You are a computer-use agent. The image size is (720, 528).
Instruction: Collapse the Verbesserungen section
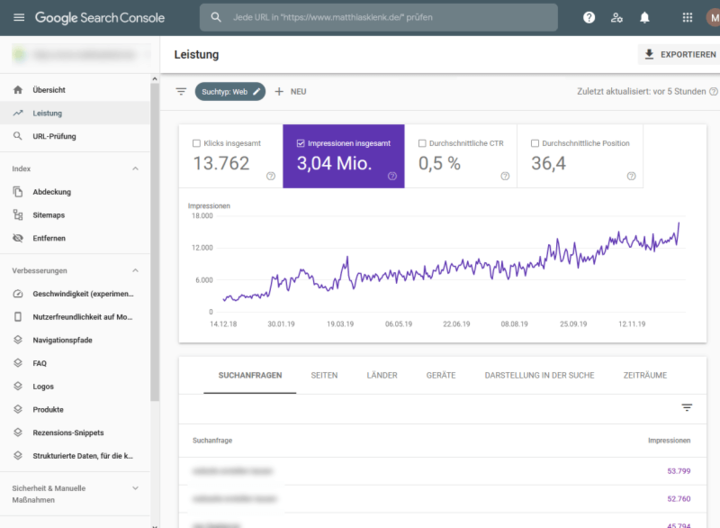(136, 270)
